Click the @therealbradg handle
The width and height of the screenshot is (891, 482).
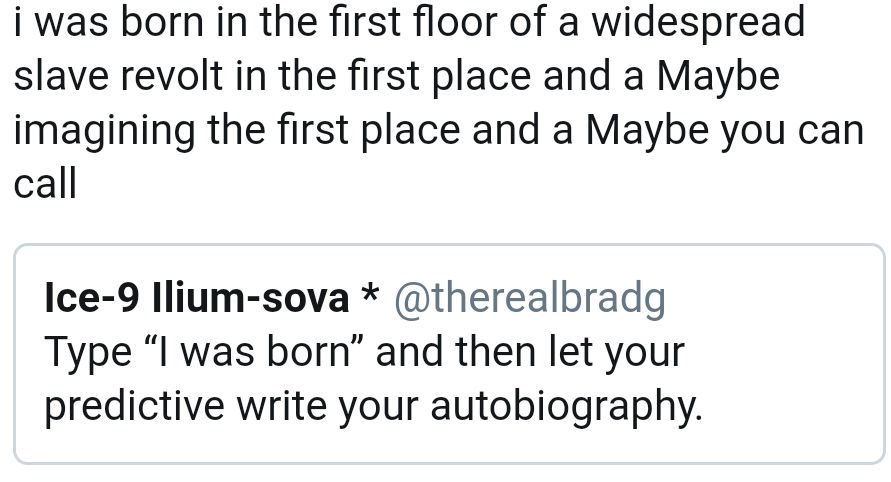point(530,297)
